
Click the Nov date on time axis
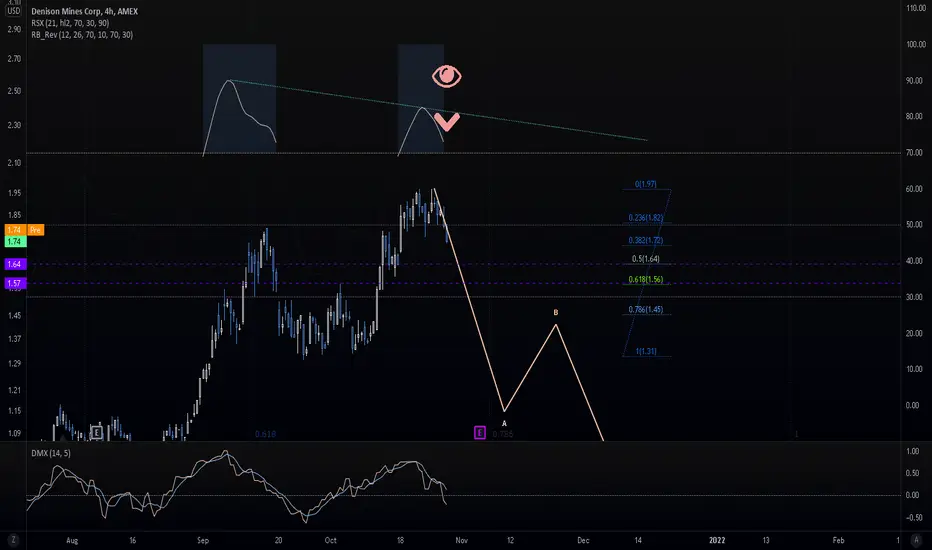[x=462, y=540]
